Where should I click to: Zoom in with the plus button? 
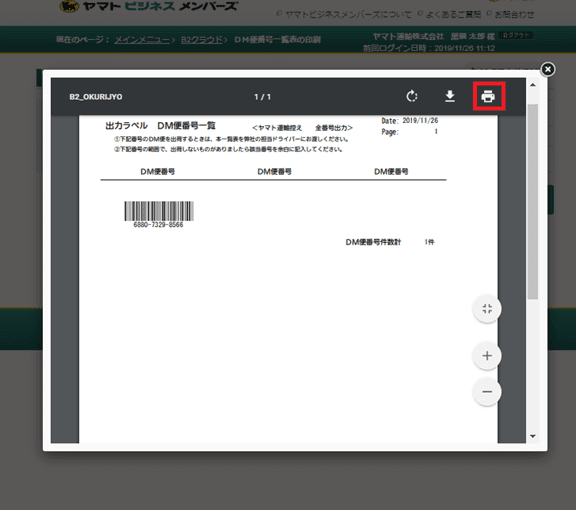point(487,355)
